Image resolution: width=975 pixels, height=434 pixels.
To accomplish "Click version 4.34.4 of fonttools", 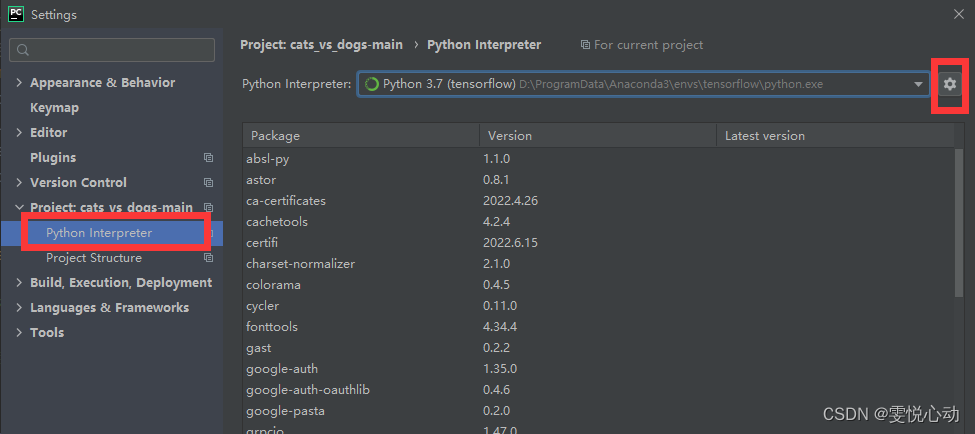I will 500,326.
